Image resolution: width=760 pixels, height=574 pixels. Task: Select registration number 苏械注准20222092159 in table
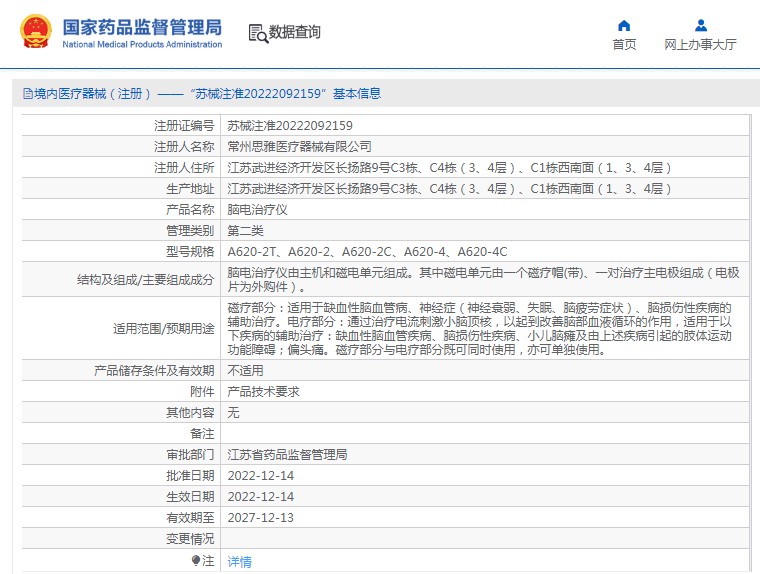tap(290, 126)
